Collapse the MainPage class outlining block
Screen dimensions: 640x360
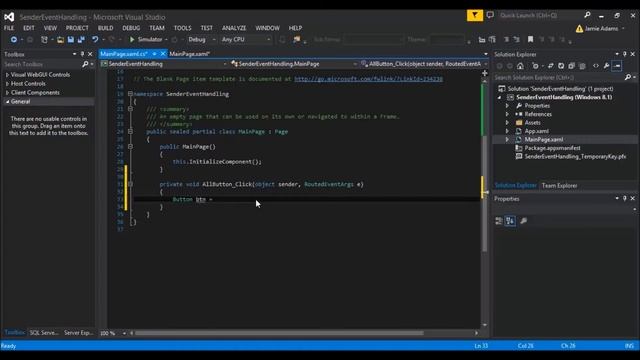(x=130, y=131)
